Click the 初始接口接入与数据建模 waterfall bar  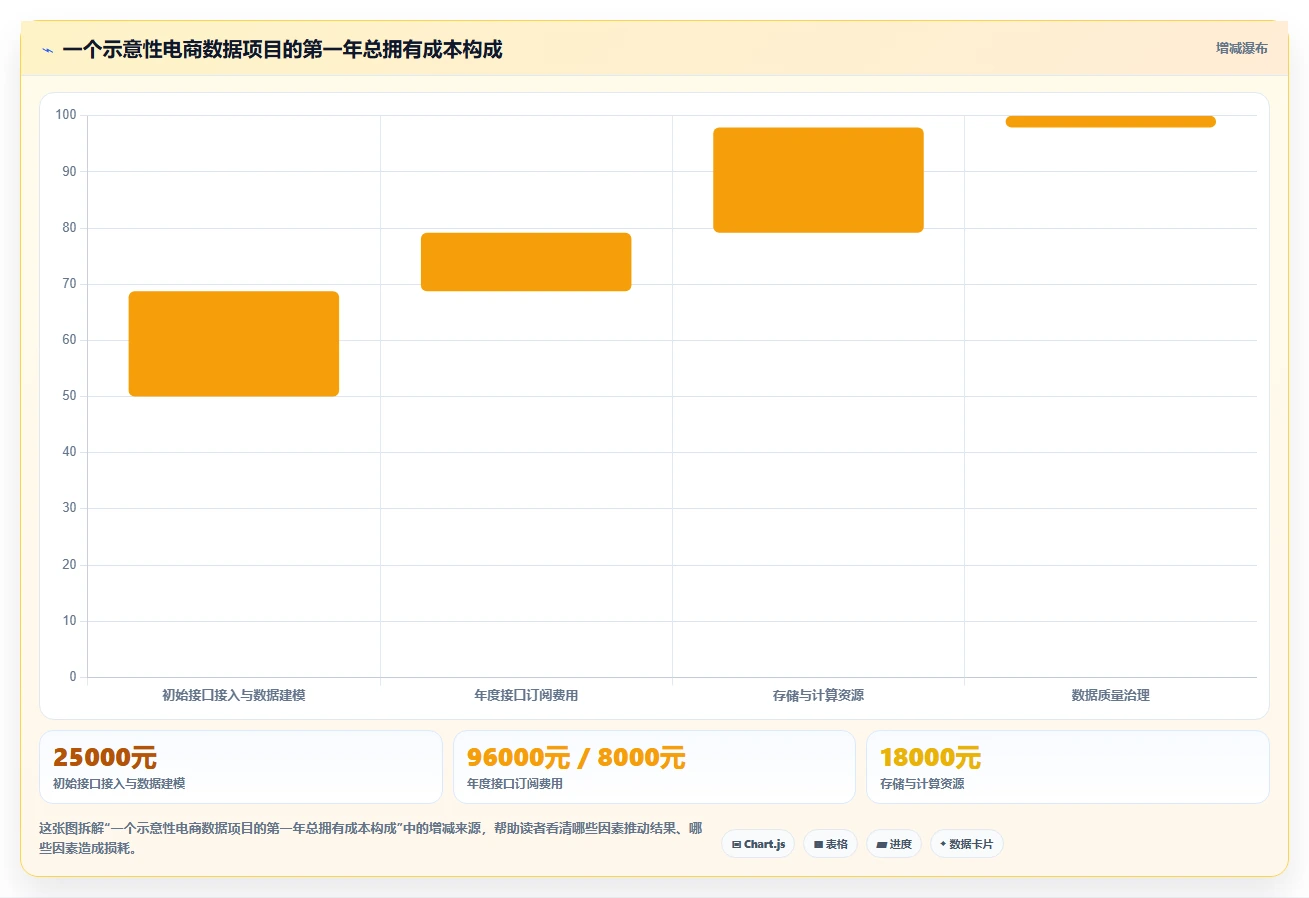234,344
